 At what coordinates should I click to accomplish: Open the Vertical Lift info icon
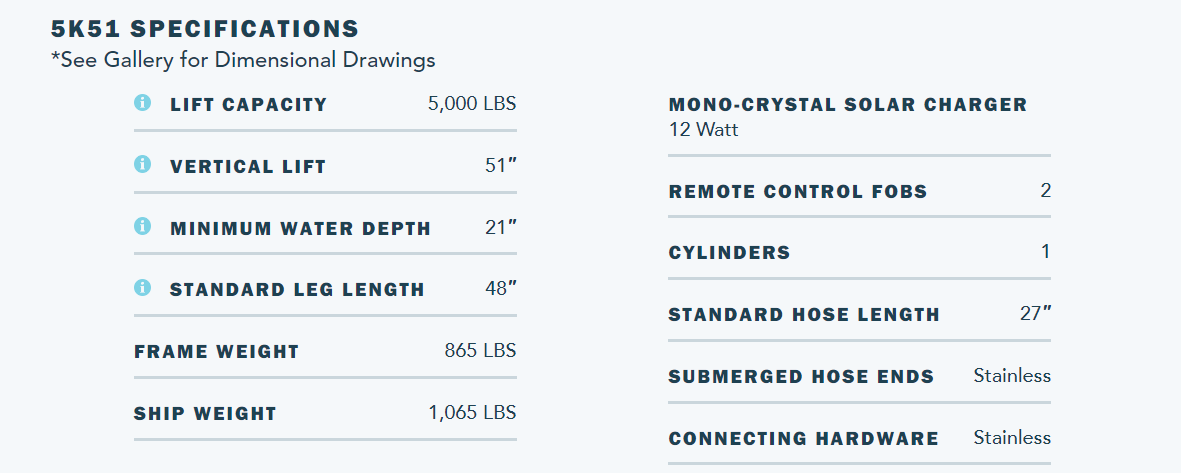(142, 164)
